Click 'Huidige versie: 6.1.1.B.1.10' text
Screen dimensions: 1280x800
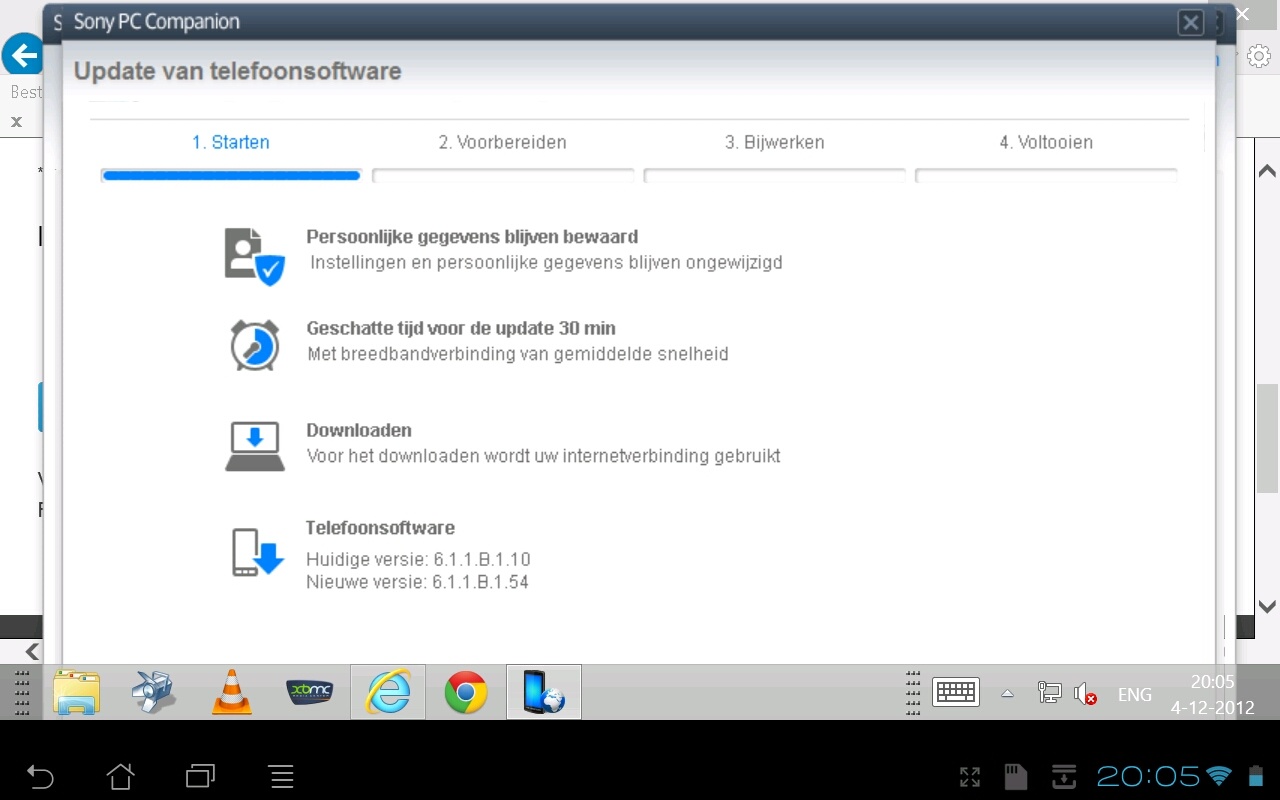coord(418,559)
